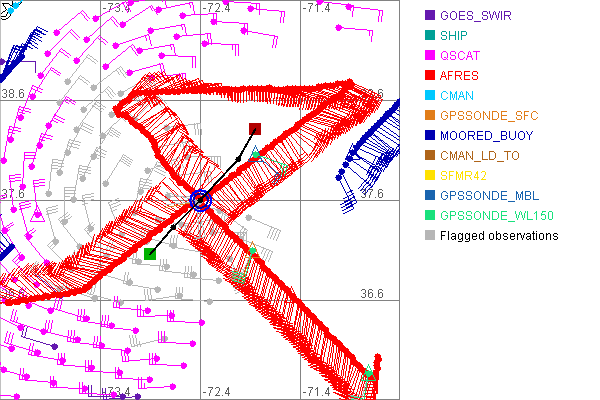Viewport: 600px width, 400px height.
Task: Click the red AFRES legend swatch
Action: [429, 76]
